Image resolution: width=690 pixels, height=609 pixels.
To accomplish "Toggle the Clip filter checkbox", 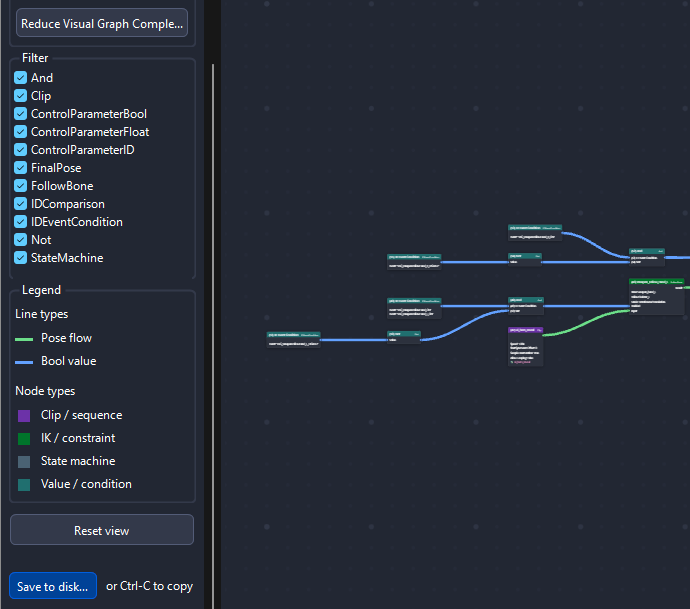I will point(20,96).
